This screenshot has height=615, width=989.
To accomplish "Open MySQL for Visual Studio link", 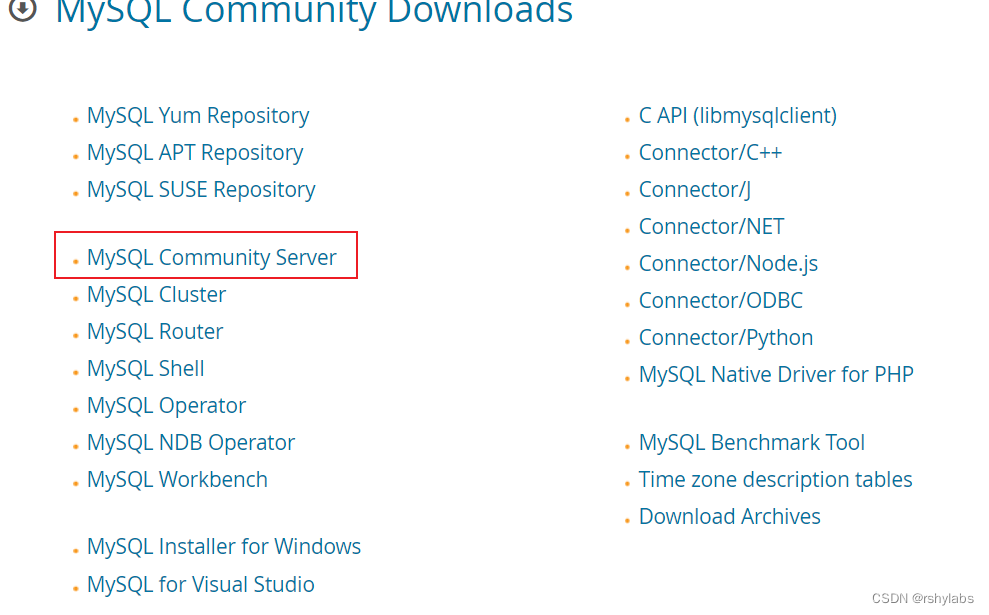I will click(201, 585).
